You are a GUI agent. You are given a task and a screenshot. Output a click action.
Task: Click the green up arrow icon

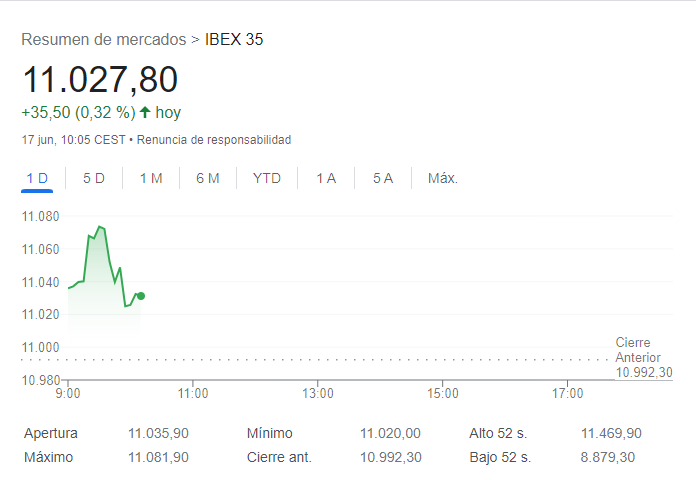[145, 112]
